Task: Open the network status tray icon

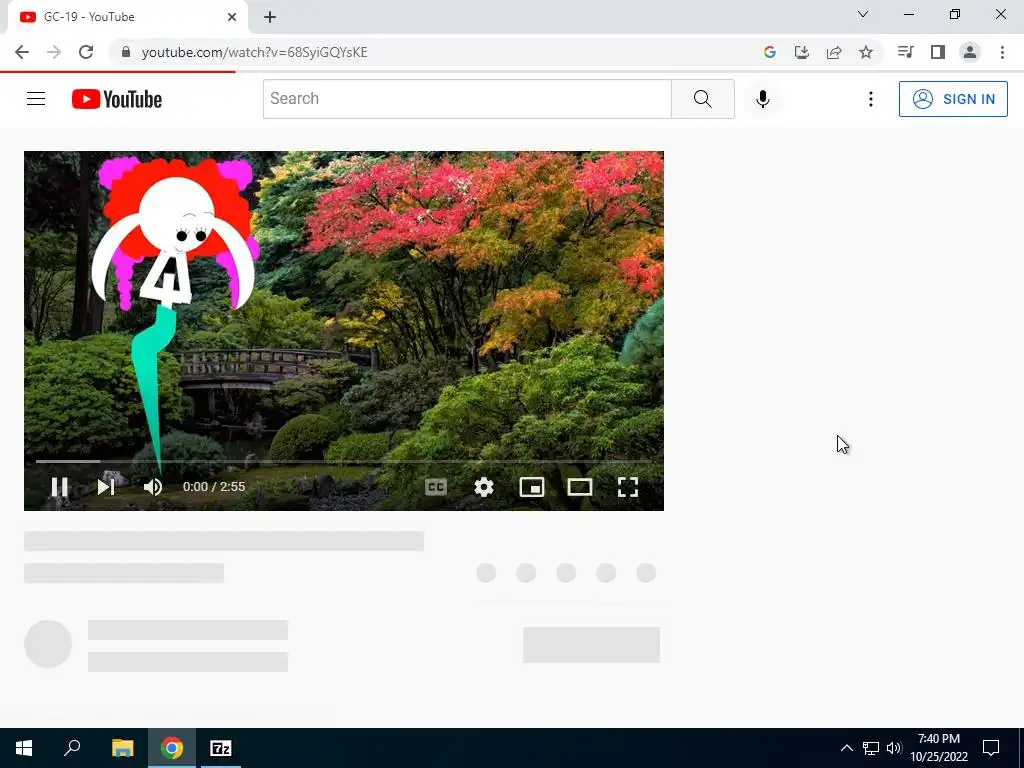Action: coord(871,748)
